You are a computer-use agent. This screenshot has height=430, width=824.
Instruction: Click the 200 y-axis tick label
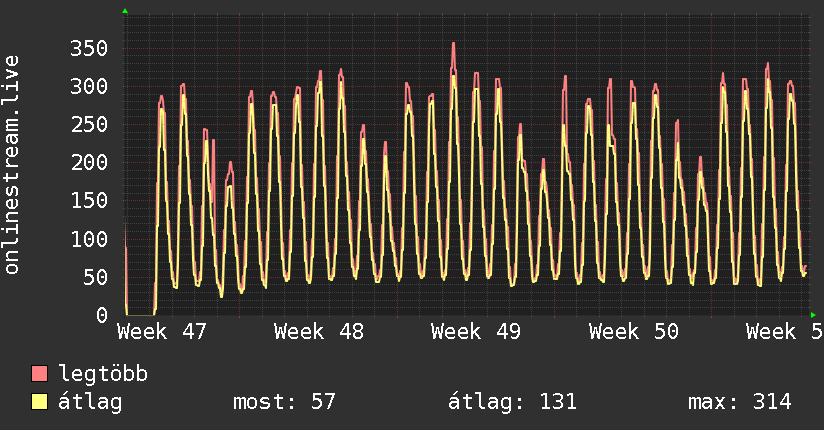[89, 162]
